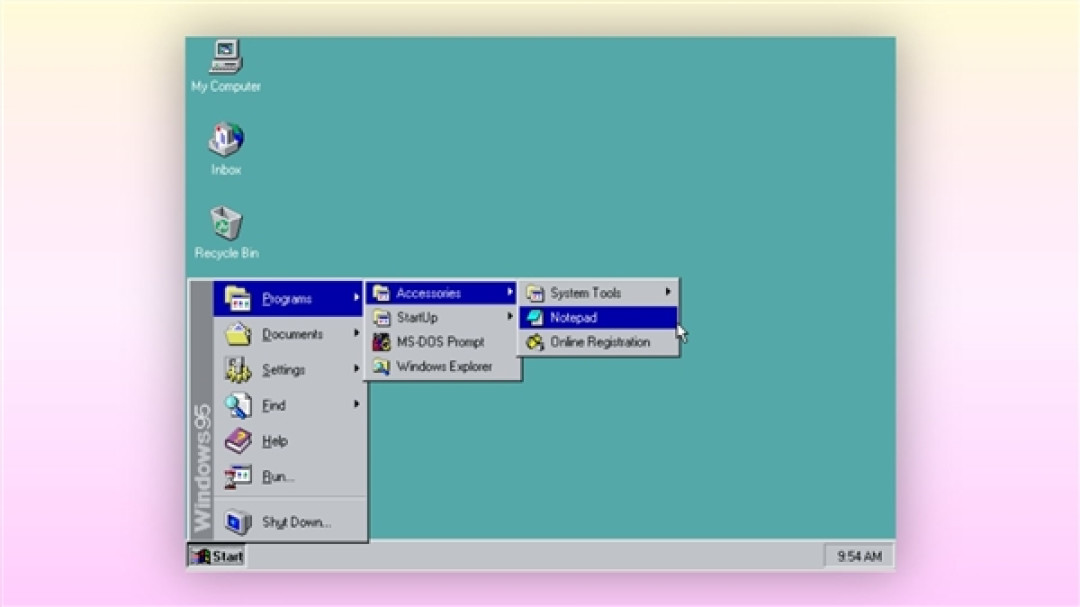Expand the StartUp submenu arrow

pyautogui.click(x=510, y=316)
